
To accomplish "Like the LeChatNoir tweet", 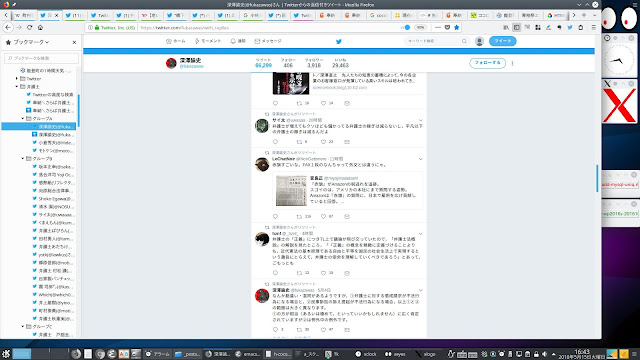I will point(323,216).
